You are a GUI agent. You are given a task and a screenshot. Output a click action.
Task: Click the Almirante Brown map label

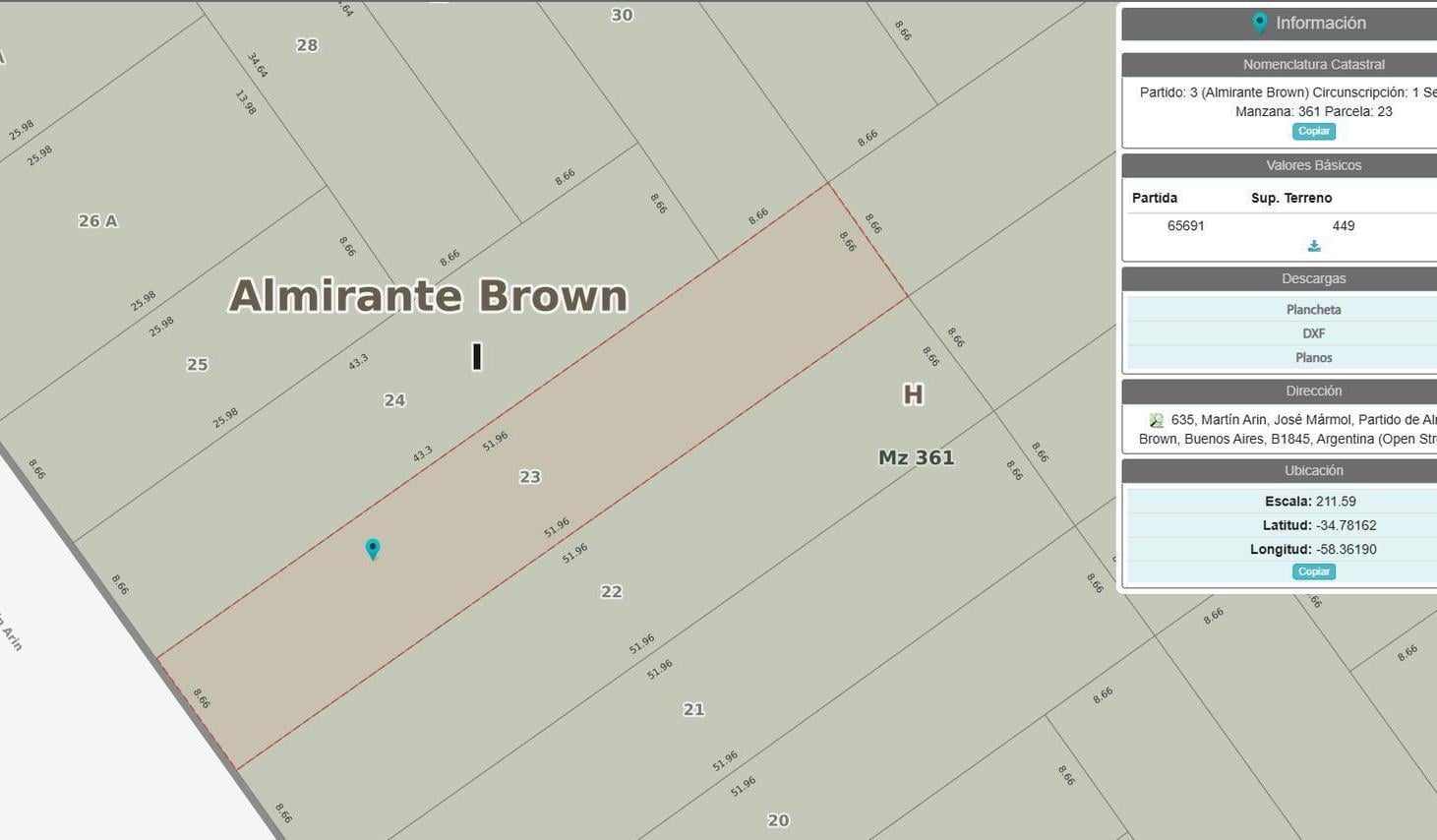coord(428,295)
